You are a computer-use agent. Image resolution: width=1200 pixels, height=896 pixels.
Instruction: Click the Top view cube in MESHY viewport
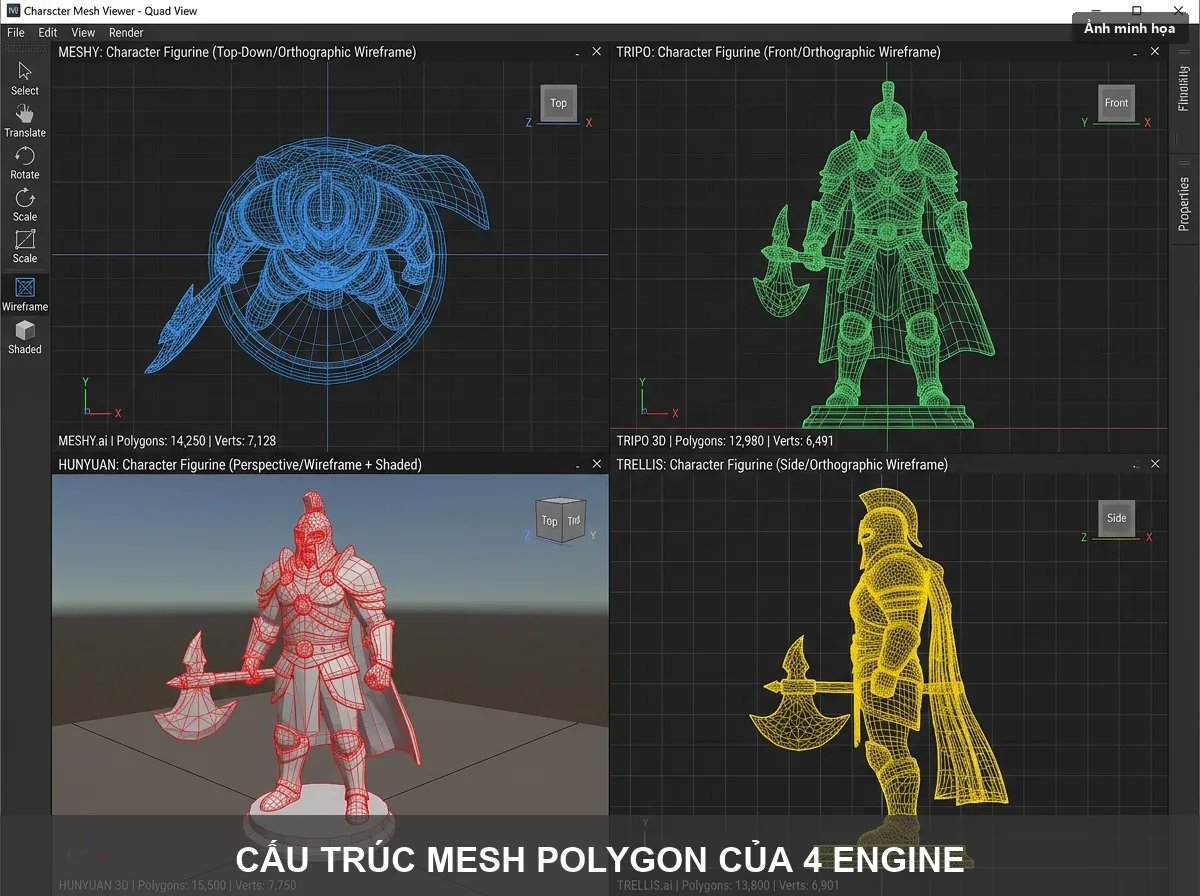pyautogui.click(x=558, y=103)
